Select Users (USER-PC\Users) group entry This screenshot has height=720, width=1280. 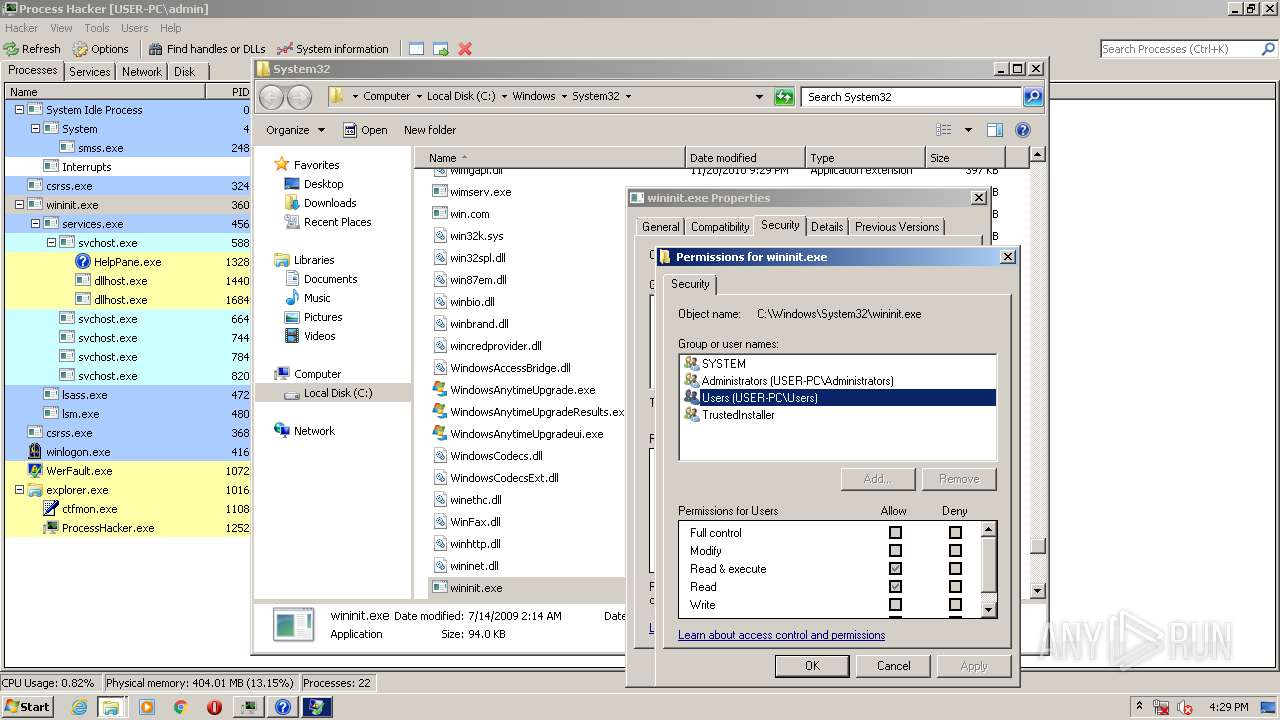coord(837,398)
